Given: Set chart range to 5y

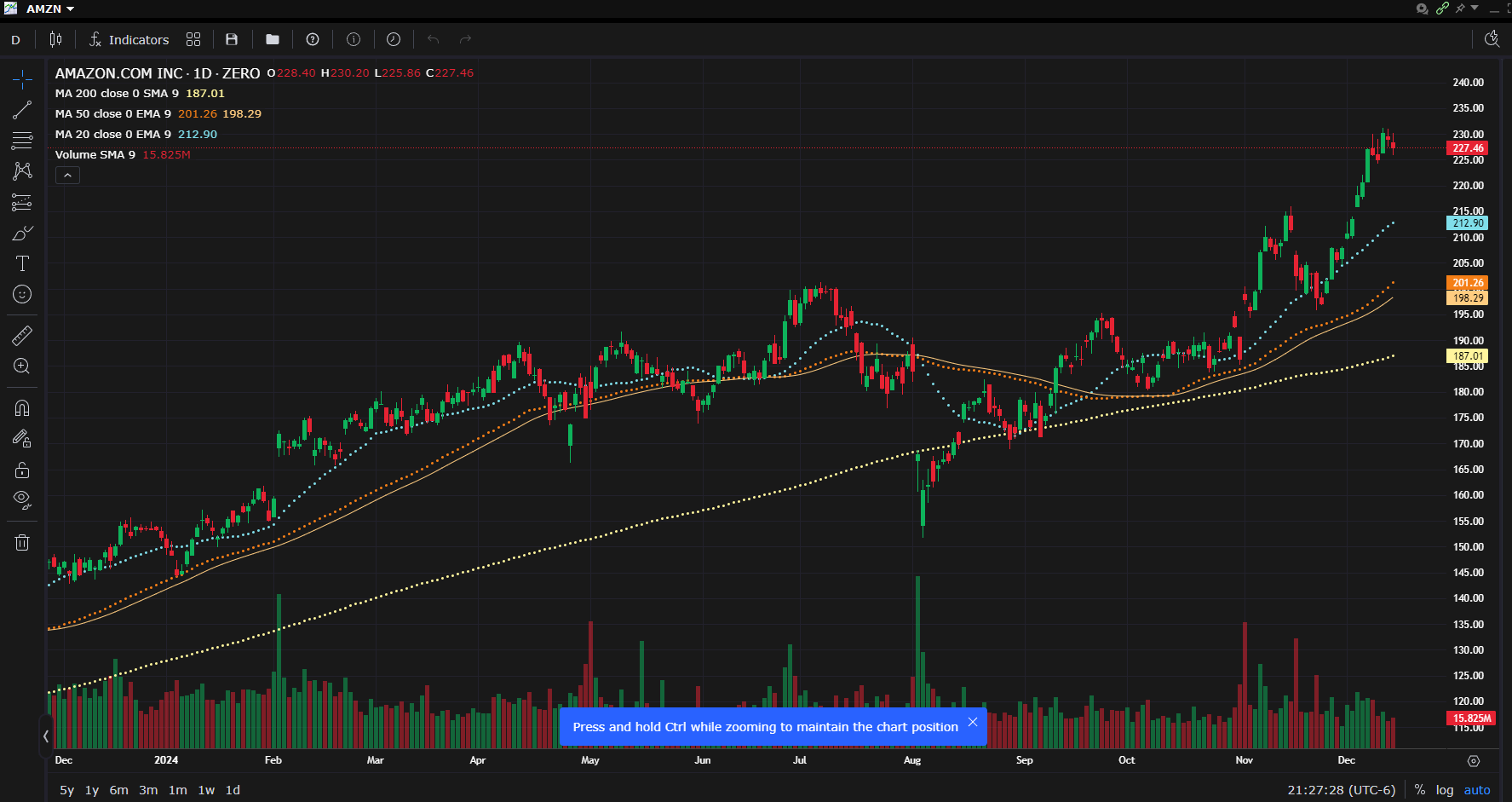Looking at the screenshot, I should click(x=66, y=790).
